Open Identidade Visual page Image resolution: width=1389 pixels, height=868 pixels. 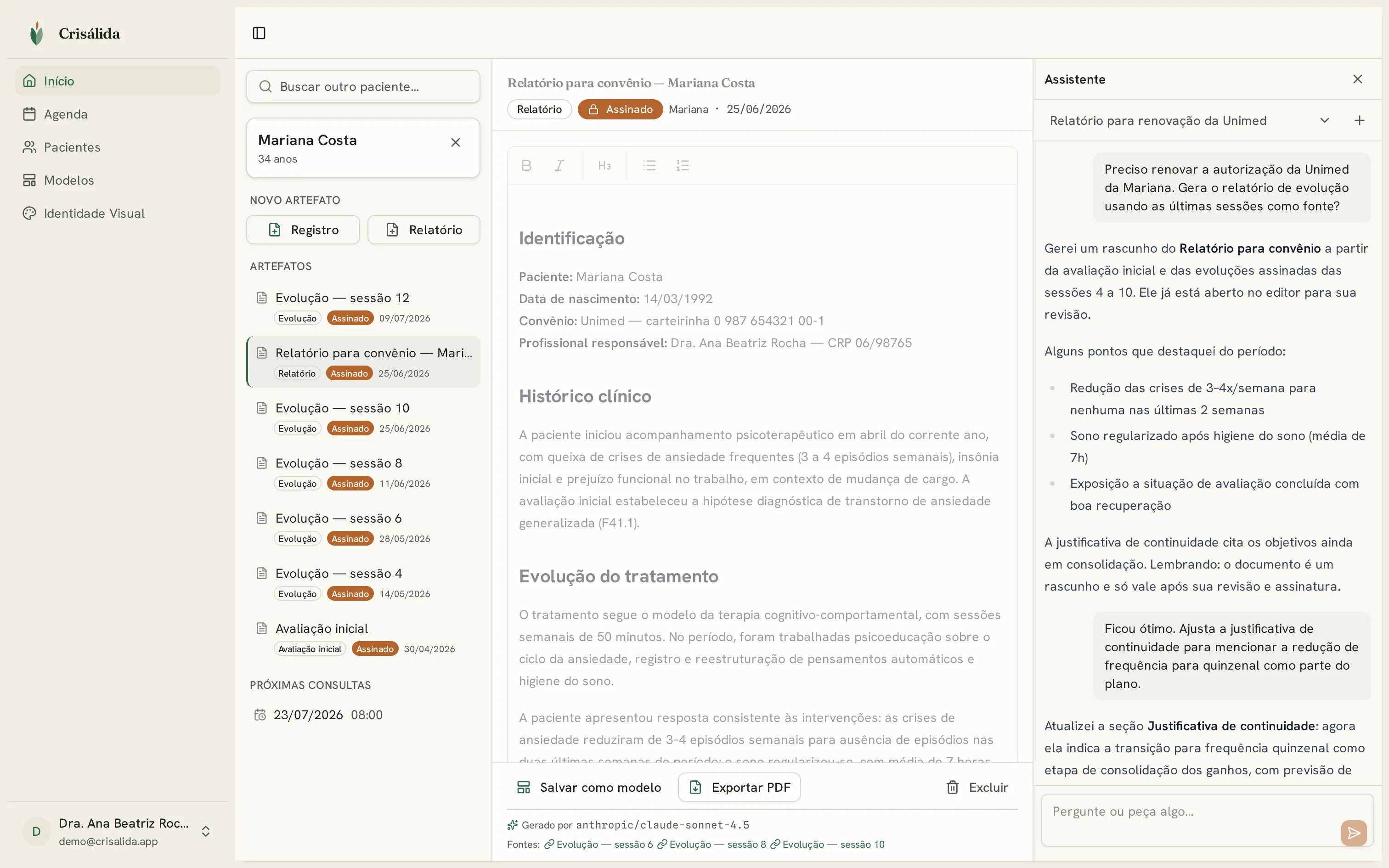coord(118,213)
